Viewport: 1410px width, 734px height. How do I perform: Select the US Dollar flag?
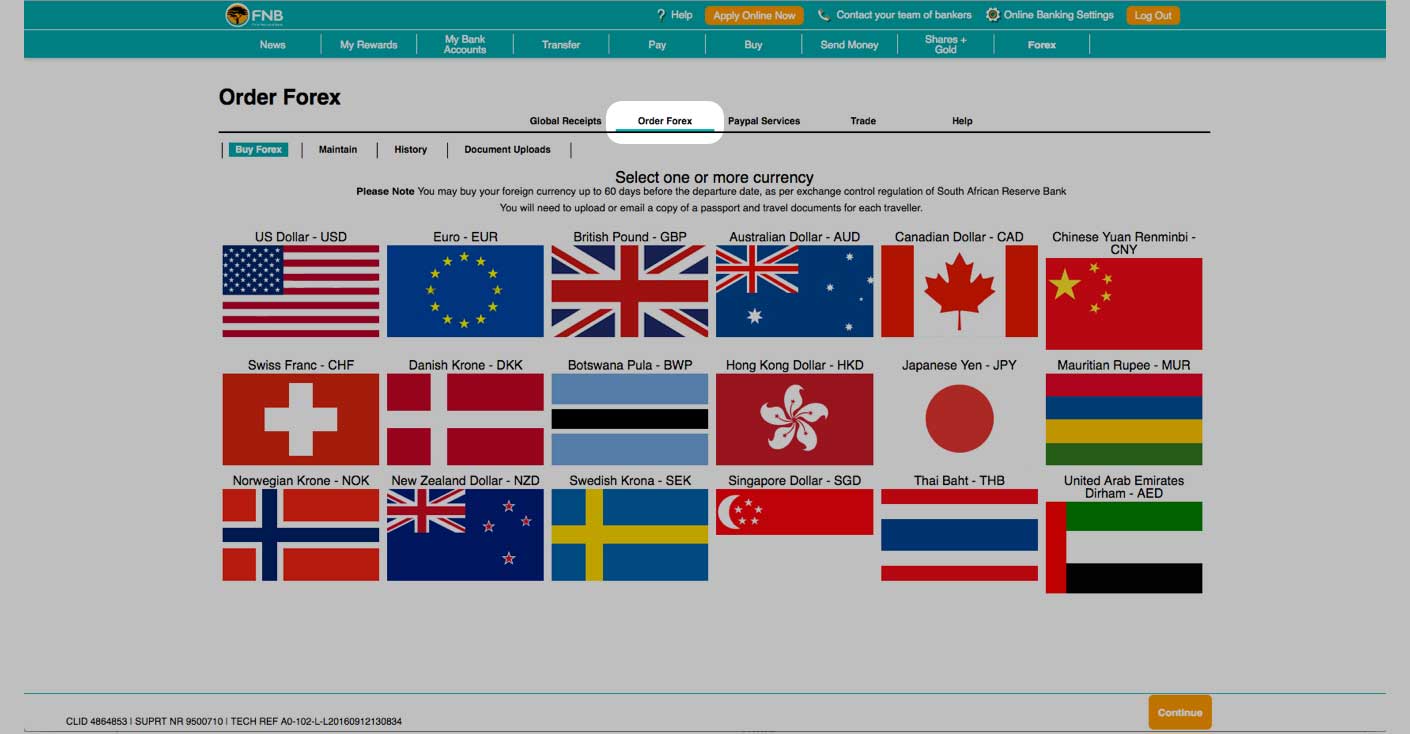click(x=301, y=291)
